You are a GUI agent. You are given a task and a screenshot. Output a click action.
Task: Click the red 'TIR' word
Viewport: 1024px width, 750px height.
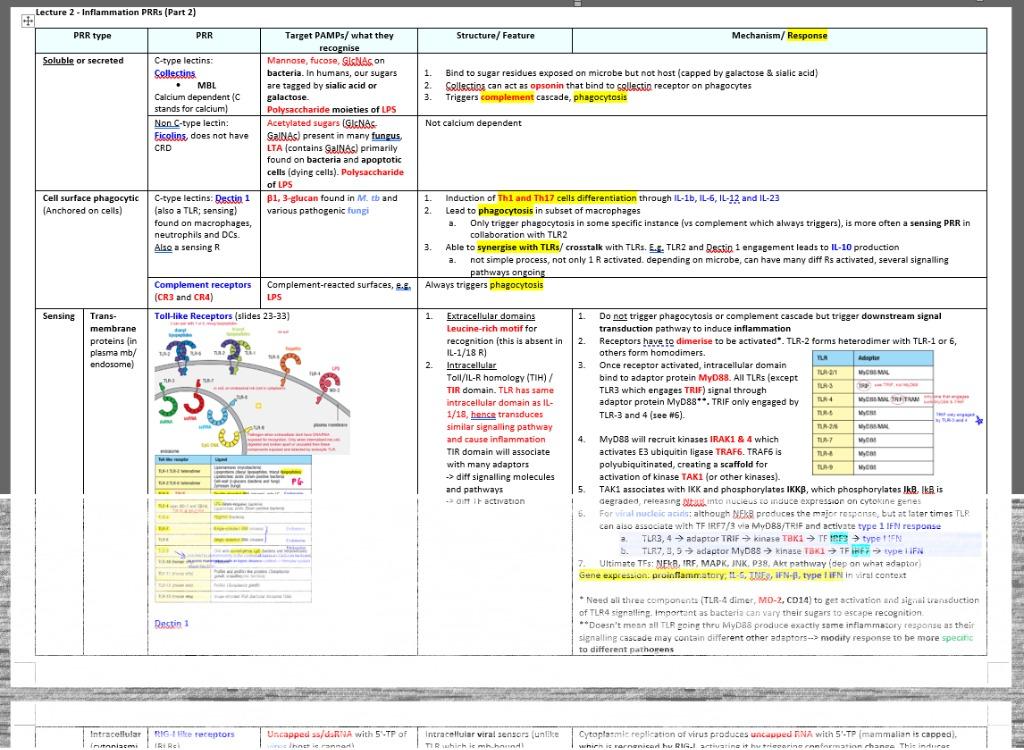(454, 391)
